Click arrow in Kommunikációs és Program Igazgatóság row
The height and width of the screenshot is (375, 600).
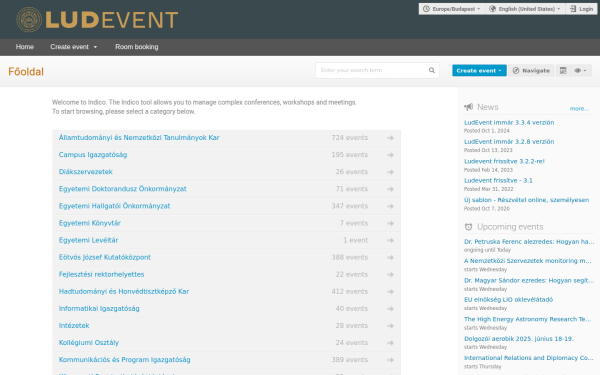click(390, 360)
